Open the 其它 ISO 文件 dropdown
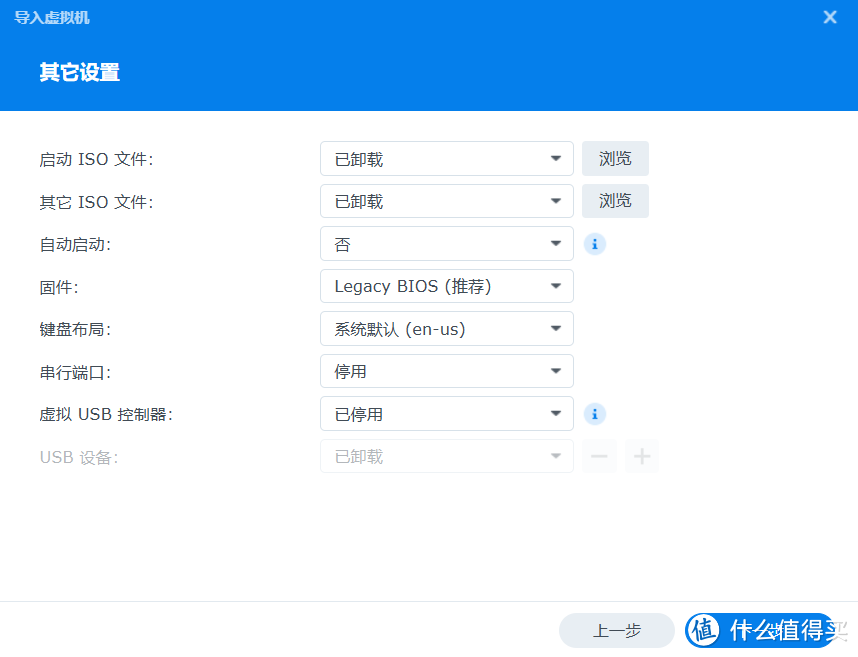 (446, 201)
